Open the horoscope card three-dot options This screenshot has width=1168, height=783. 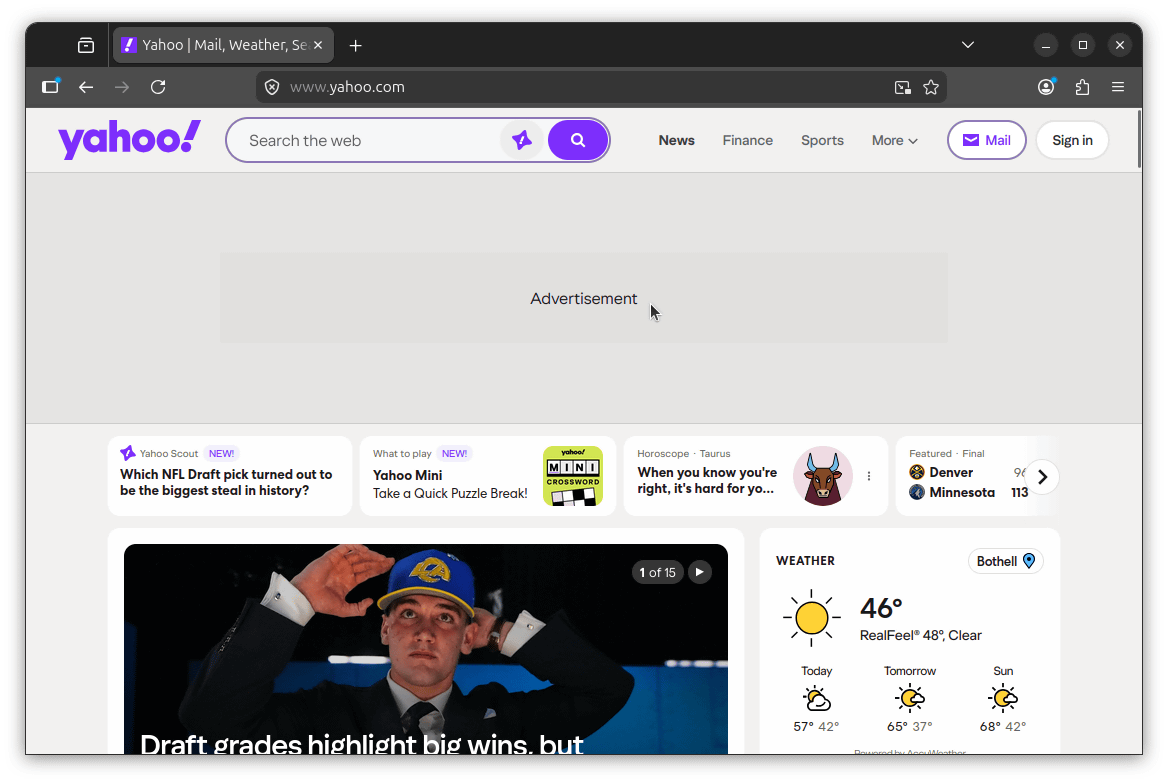click(x=868, y=476)
